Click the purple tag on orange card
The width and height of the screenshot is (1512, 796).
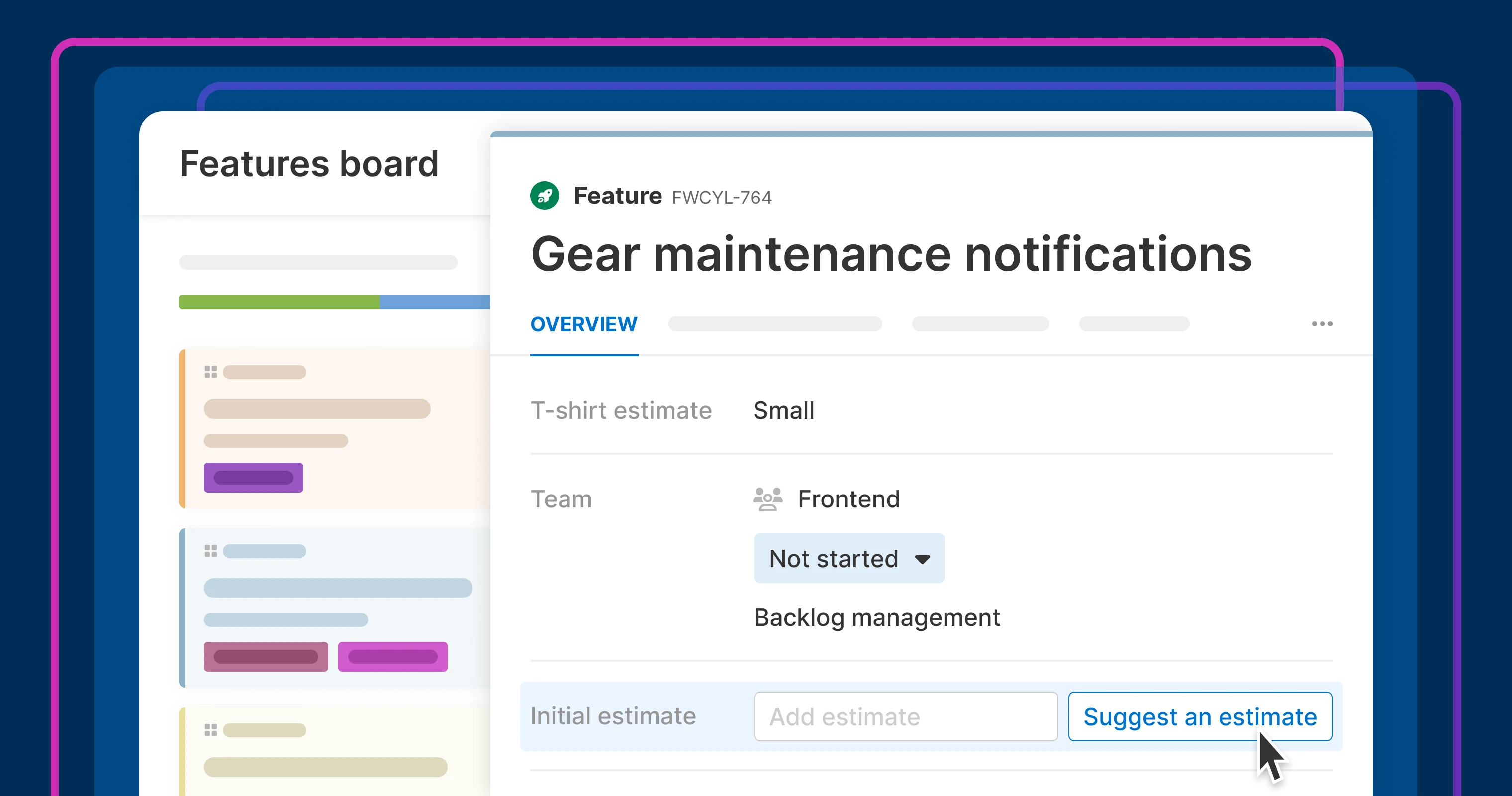pos(253,477)
